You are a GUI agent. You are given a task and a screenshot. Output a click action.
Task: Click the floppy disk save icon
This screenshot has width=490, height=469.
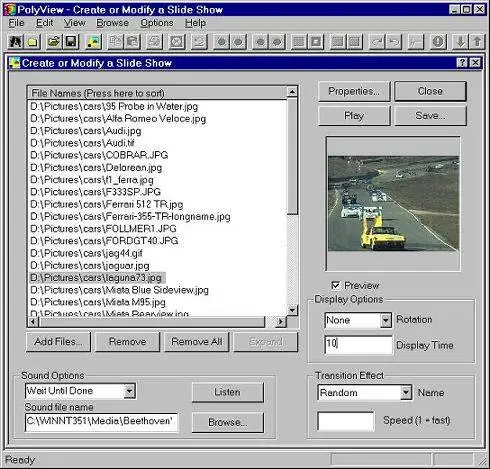pos(71,42)
